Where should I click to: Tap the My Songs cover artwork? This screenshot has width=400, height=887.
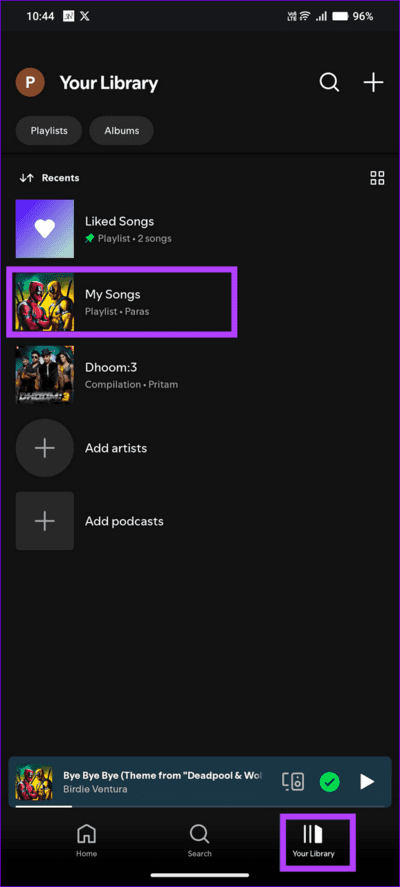pos(45,302)
